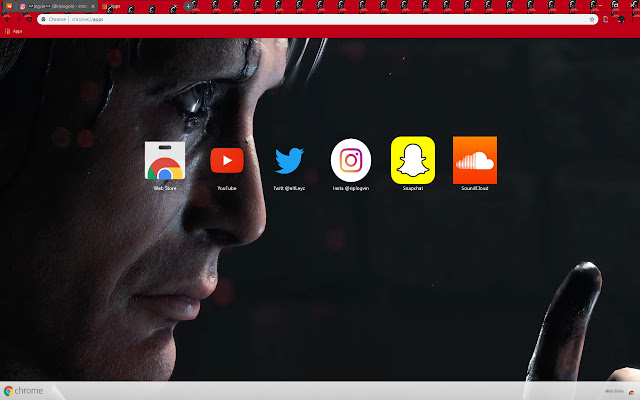Reload the page with refresh icon
Viewport: 640px width, 400px height.
pyautogui.click(x=29, y=19)
